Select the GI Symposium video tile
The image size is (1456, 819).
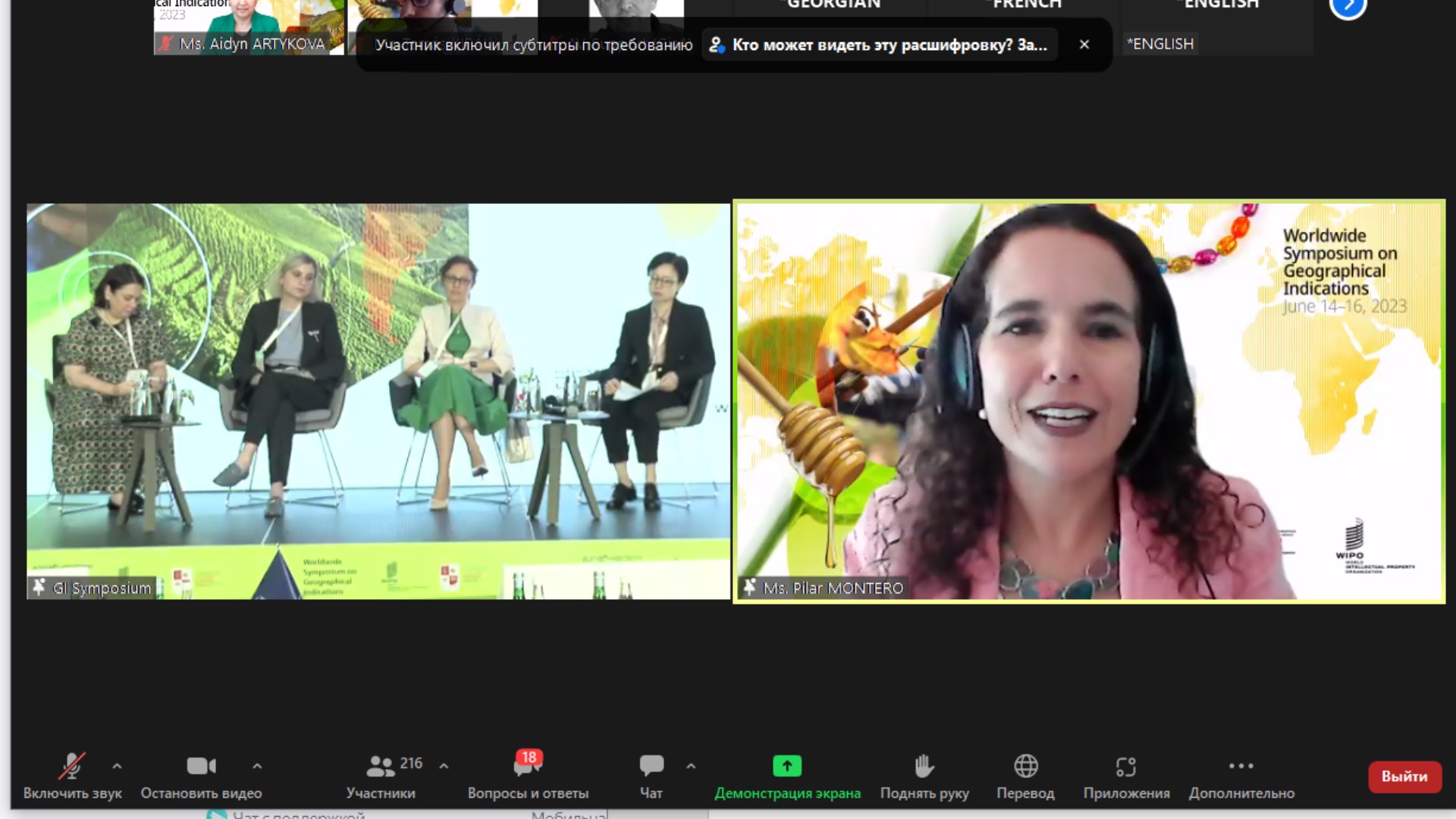(x=378, y=400)
